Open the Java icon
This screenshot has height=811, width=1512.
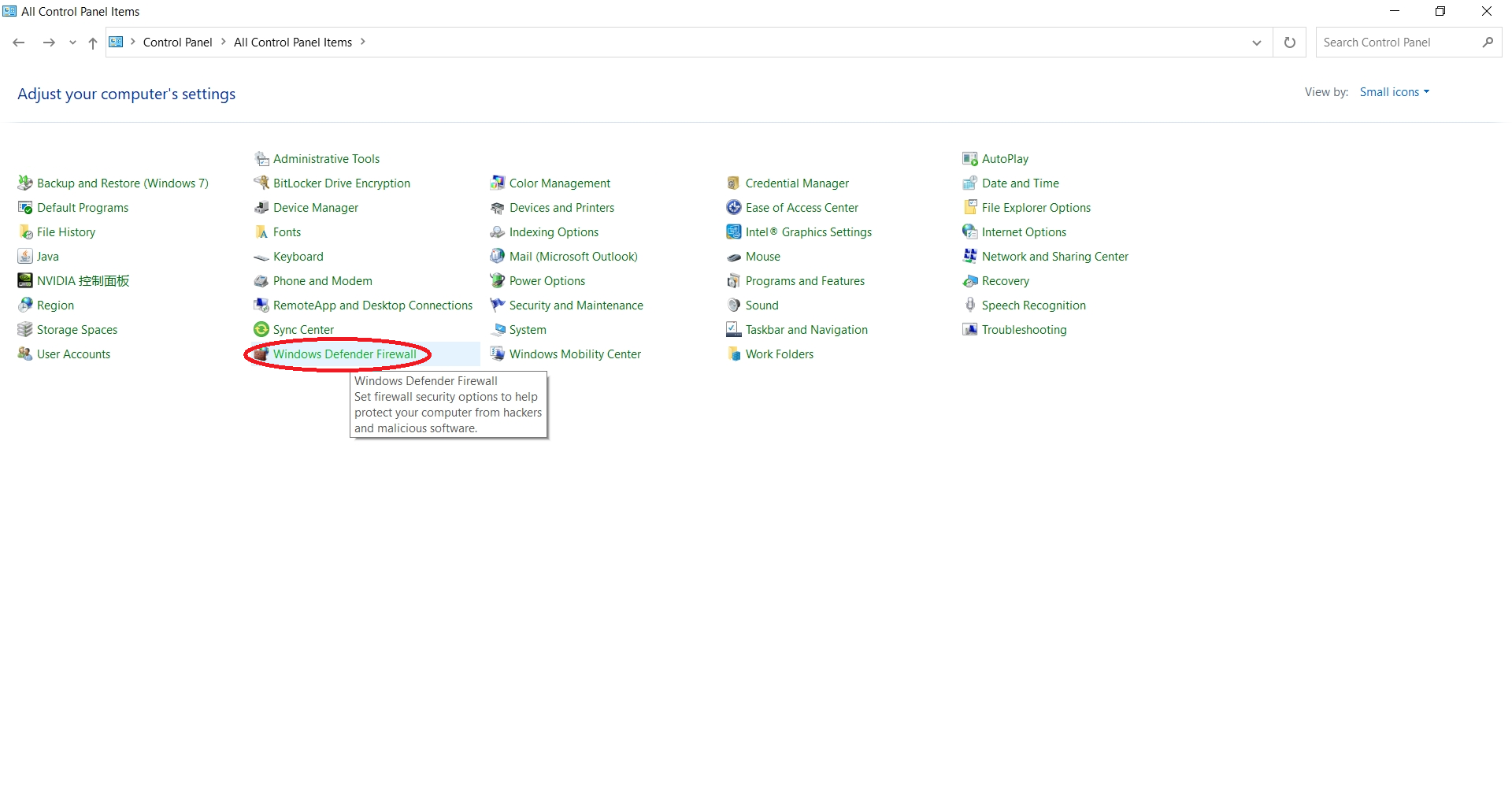pos(25,257)
